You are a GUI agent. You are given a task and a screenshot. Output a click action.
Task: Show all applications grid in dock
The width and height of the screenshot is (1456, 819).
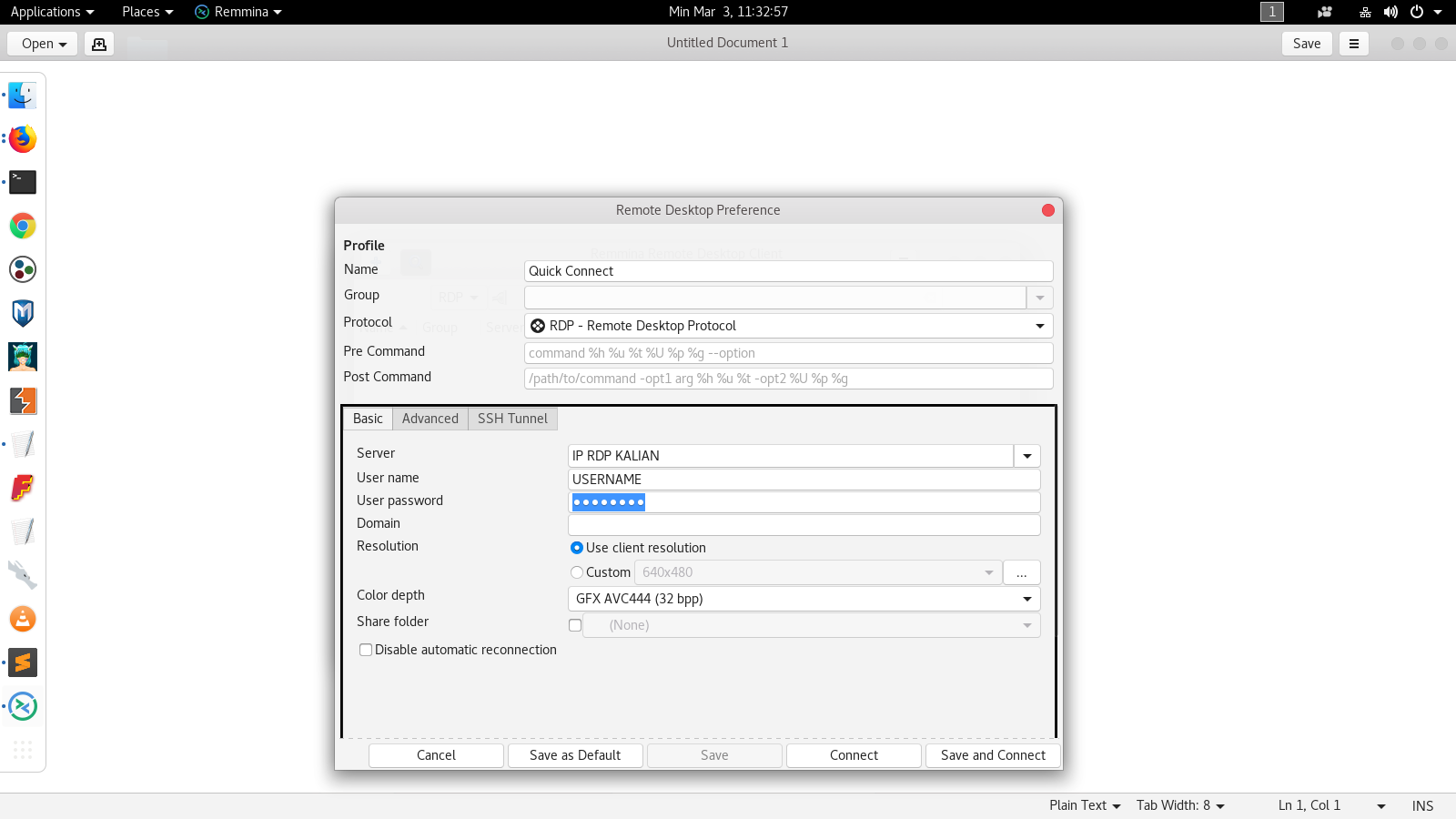[x=23, y=750]
